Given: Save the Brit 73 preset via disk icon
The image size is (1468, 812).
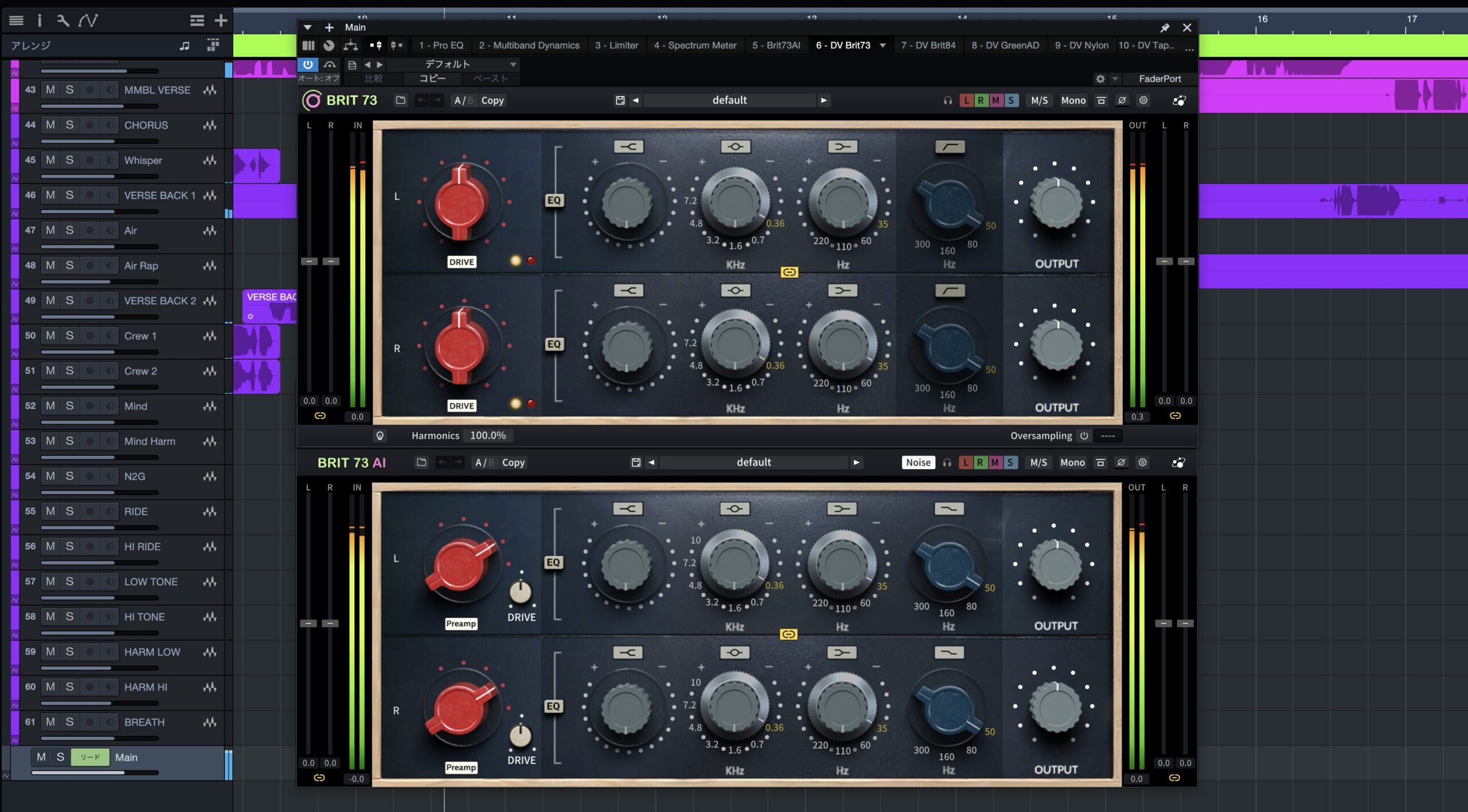Looking at the screenshot, I should pos(620,100).
